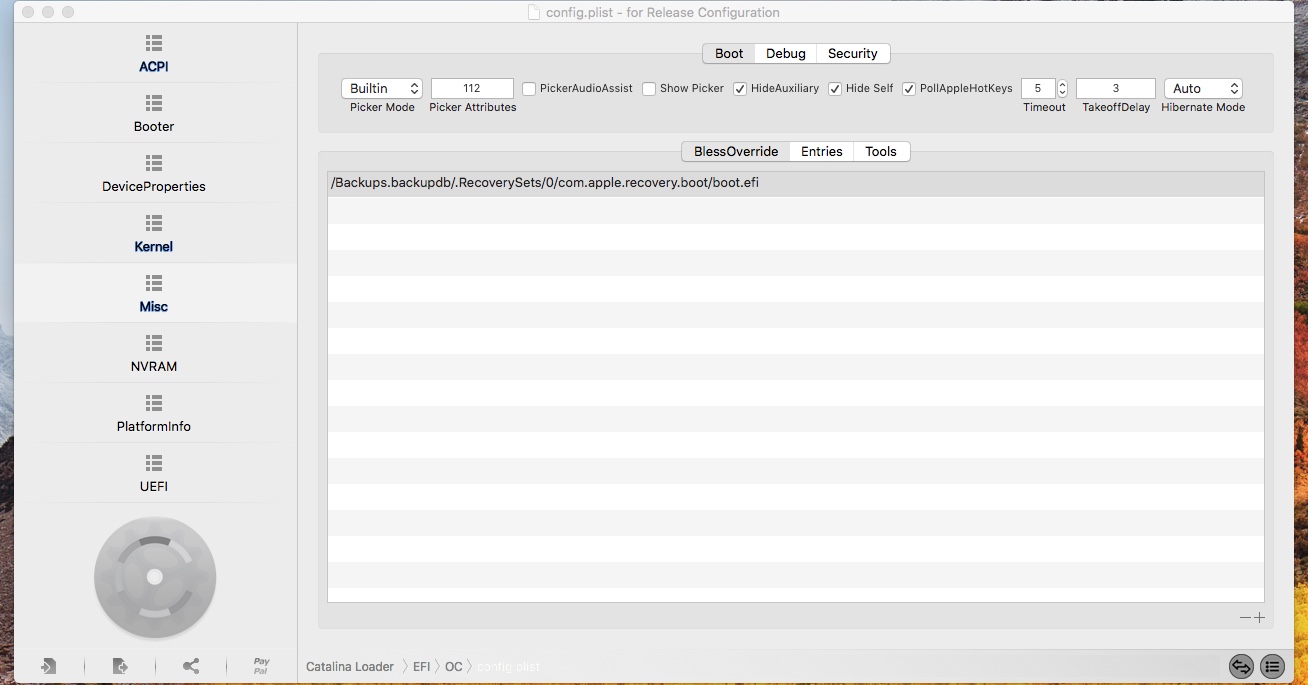Open the Kernel section in sidebar
Screen dimensions: 1308x685
coord(154,234)
